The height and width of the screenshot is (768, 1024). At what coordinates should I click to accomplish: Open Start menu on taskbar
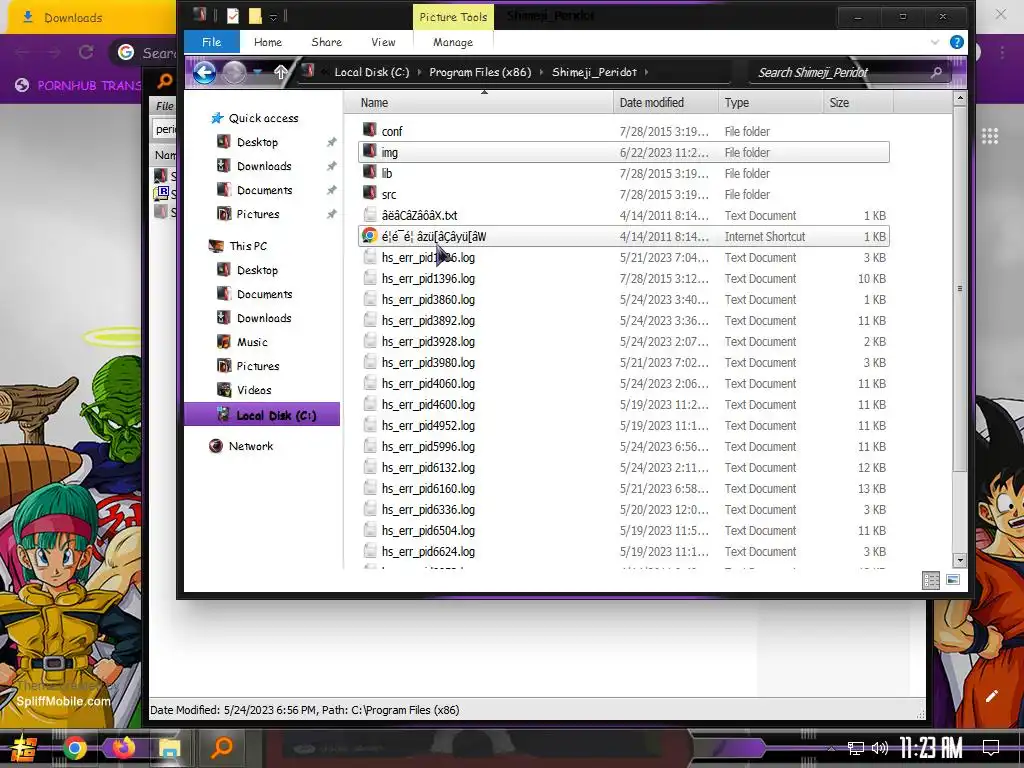coord(24,748)
